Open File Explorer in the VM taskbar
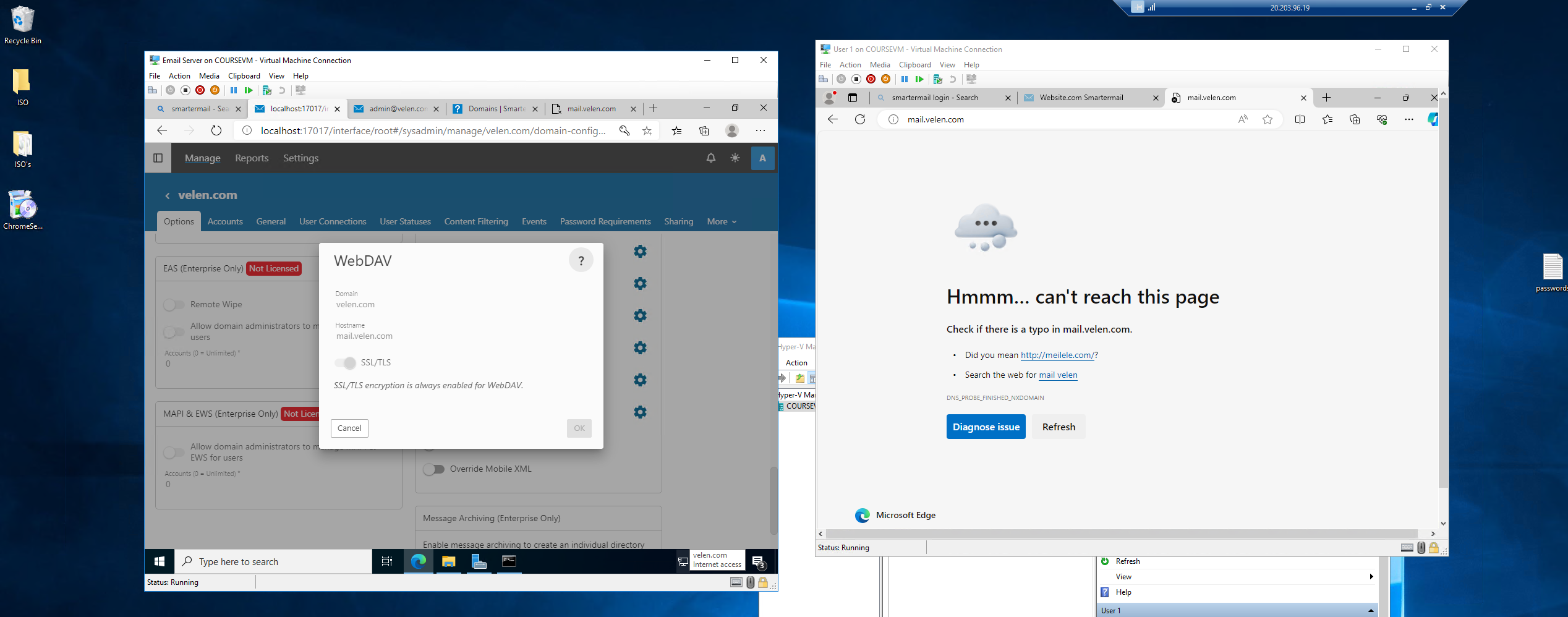Image resolution: width=1568 pixels, height=617 pixels. [x=448, y=561]
